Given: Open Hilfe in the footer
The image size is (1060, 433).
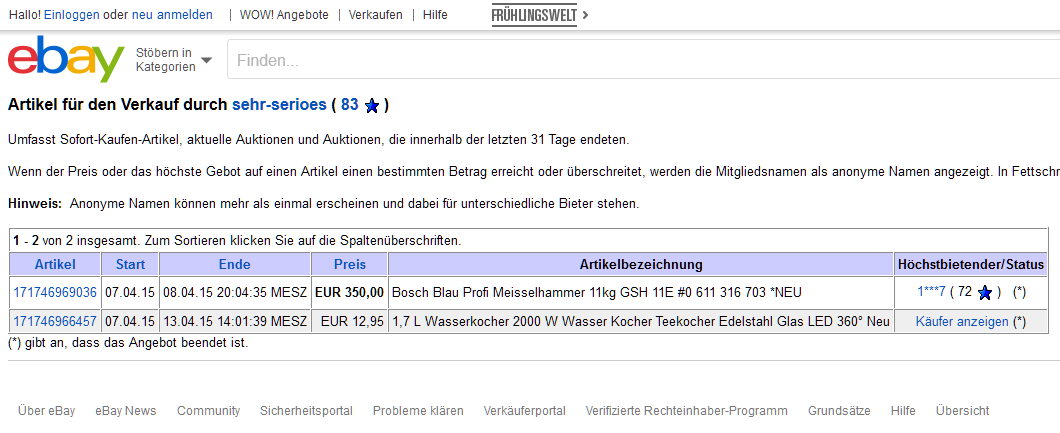Looking at the screenshot, I should click(x=903, y=411).
